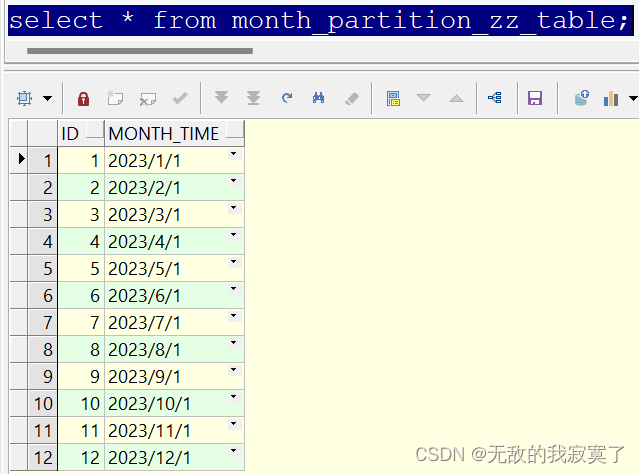Click the grid top-left corner selector cell
Screen dimensions: 639x474
tap(18, 133)
